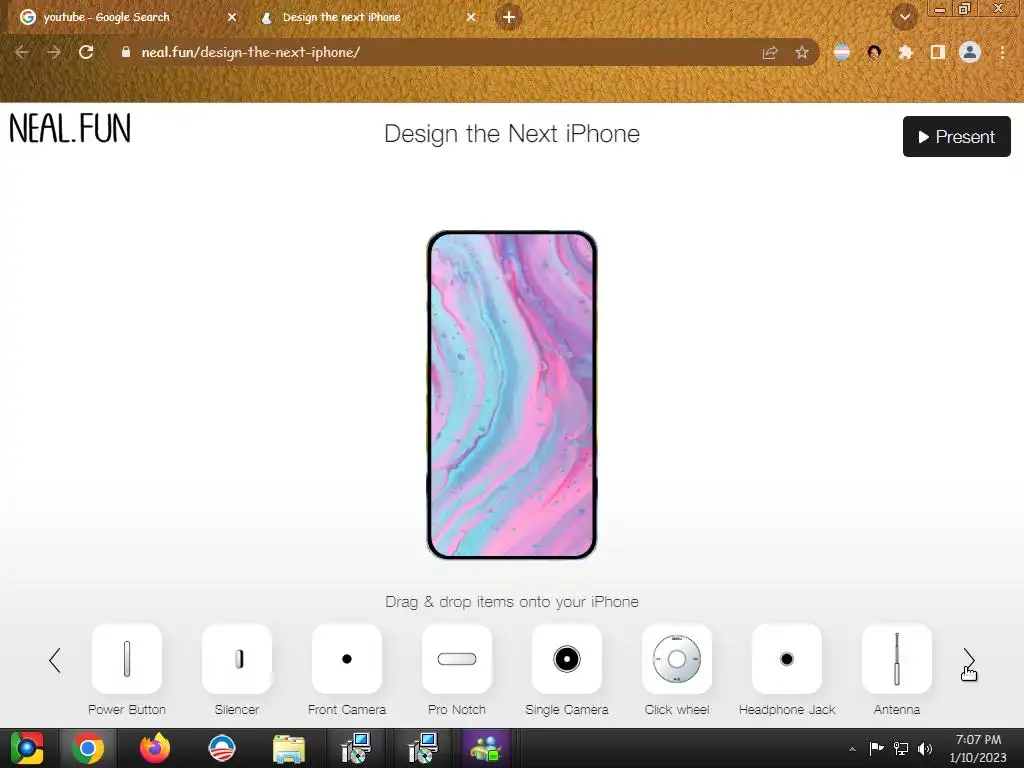The width and height of the screenshot is (1024, 768).
Task: Select the Pro Notch item
Action: (457, 658)
